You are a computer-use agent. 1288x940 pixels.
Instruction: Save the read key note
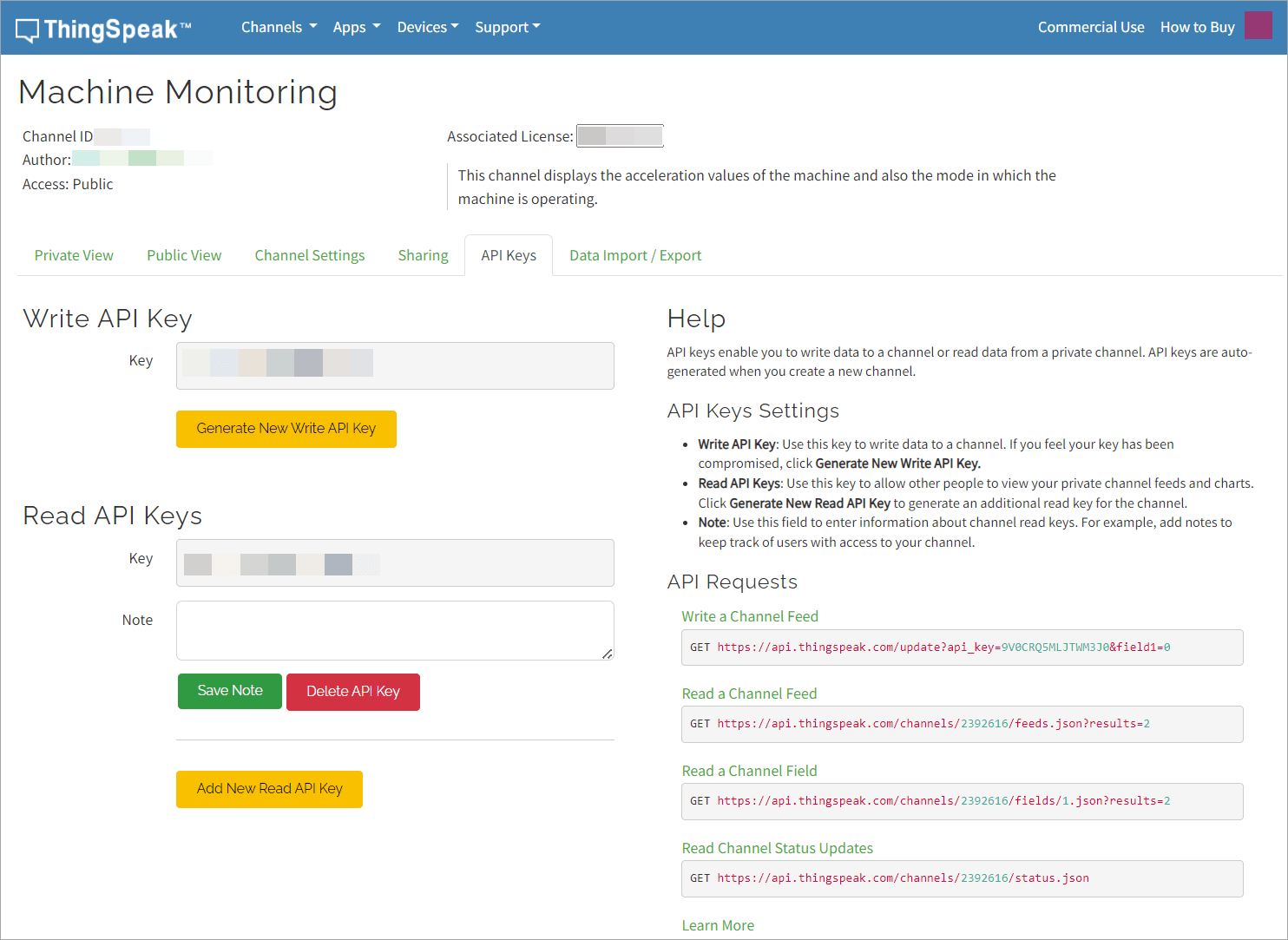tap(229, 692)
